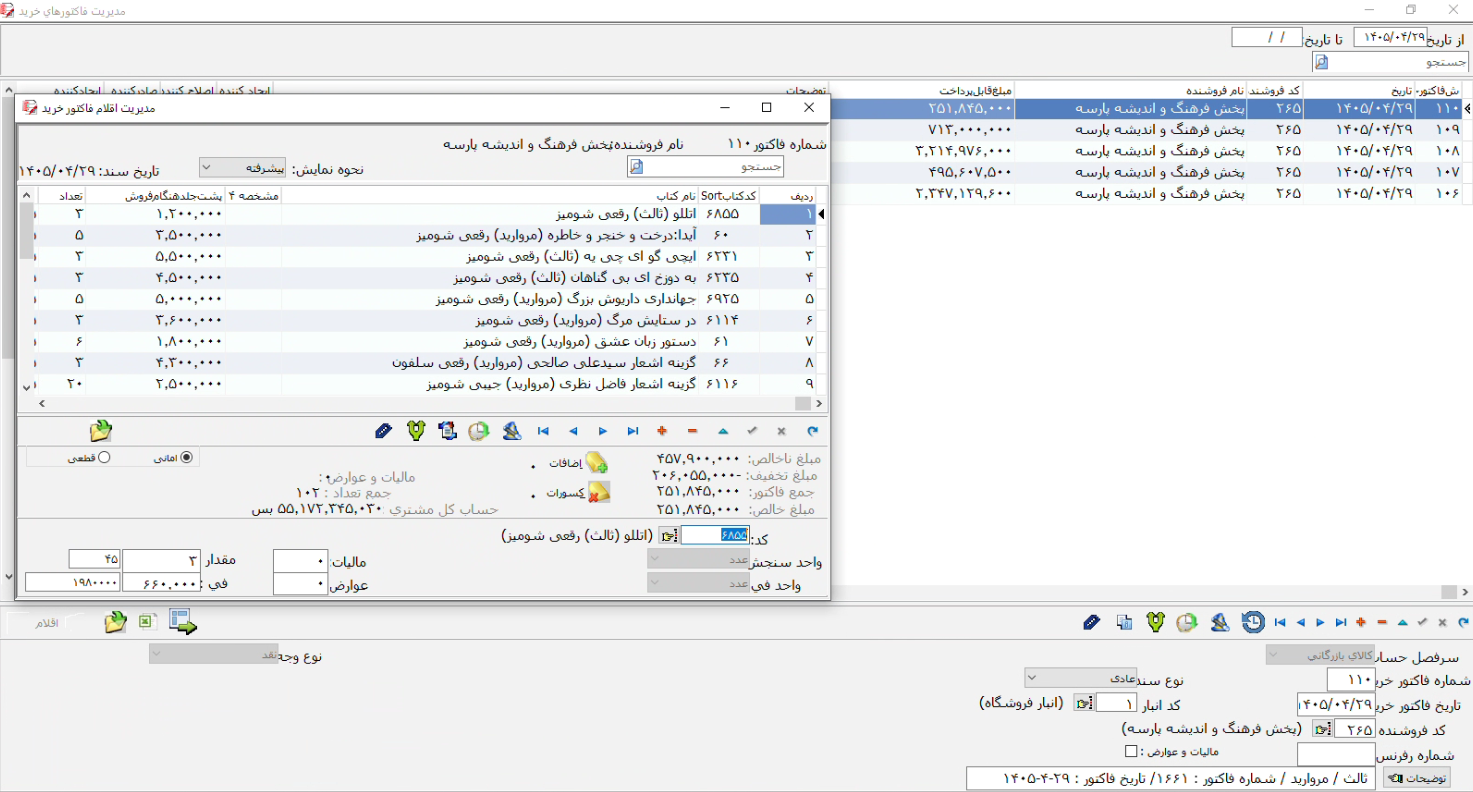Click the stamp icon in items dialog toolbar
Viewport: 1473px width, 792px height.
click(x=512, y=431)
